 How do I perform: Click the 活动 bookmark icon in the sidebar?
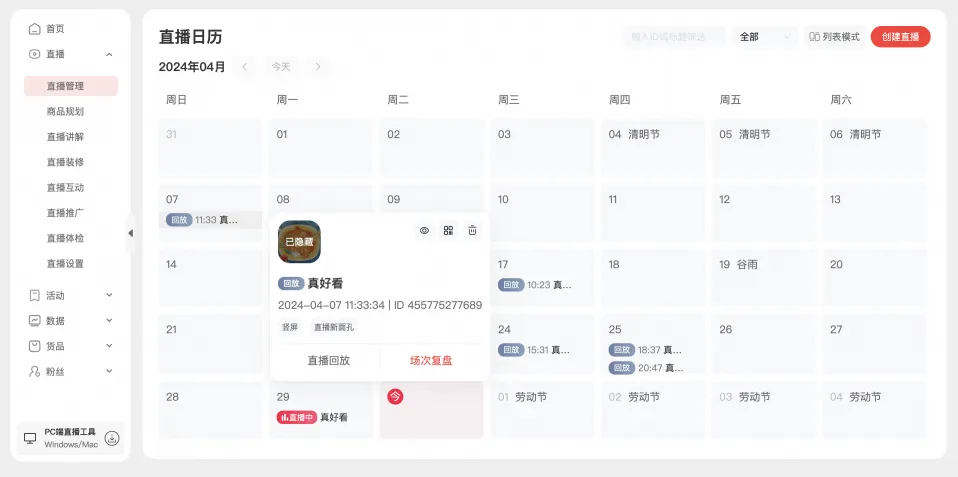(35, 296)
